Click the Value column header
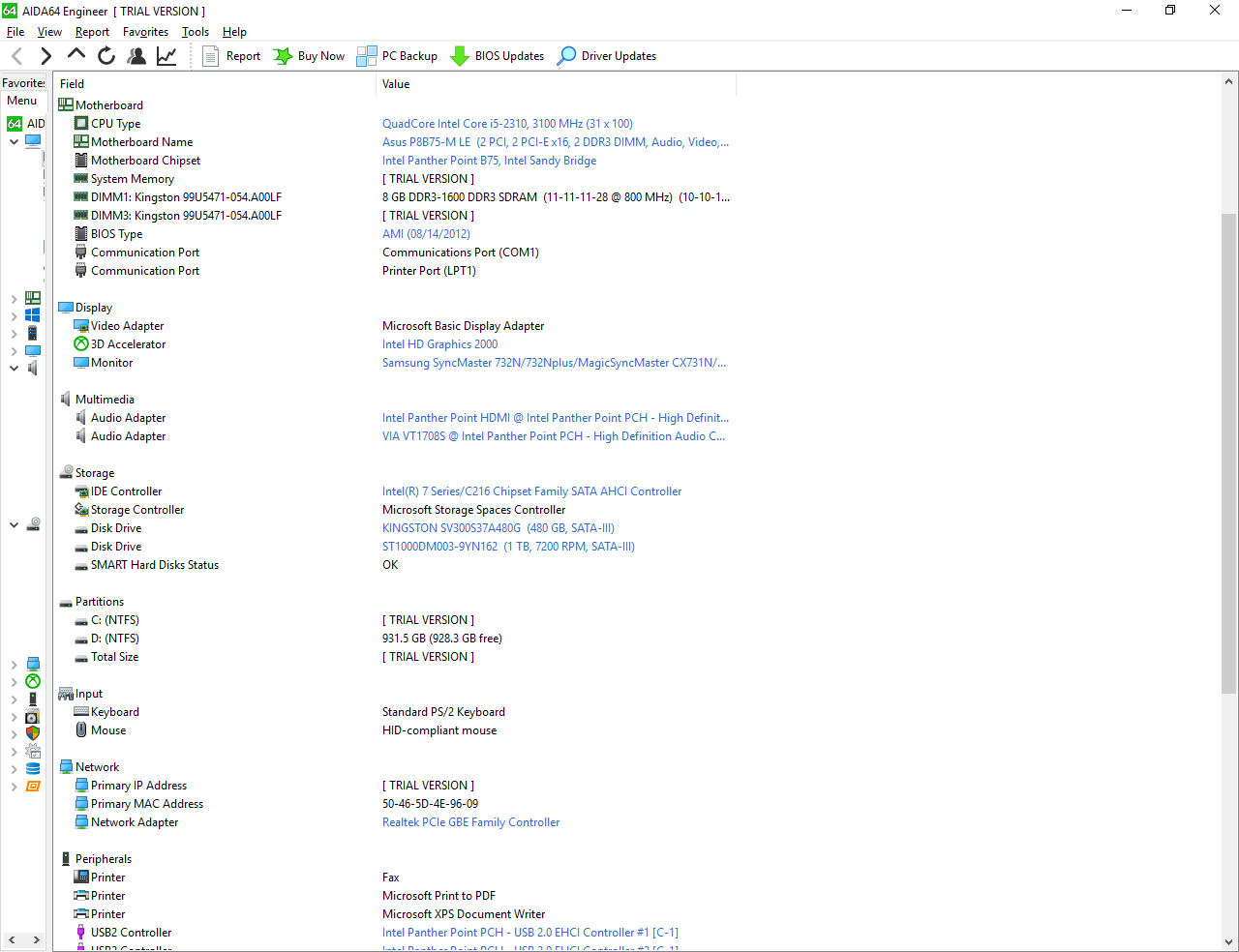Viewport: 1239px width, 952px height. point(557,84)
